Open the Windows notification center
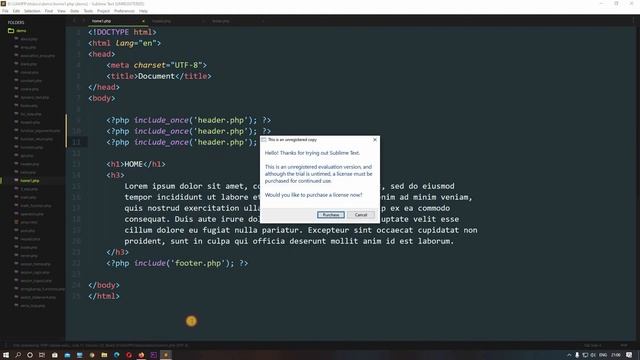This screenshot has height=360, width=640. tap(630, 355)
